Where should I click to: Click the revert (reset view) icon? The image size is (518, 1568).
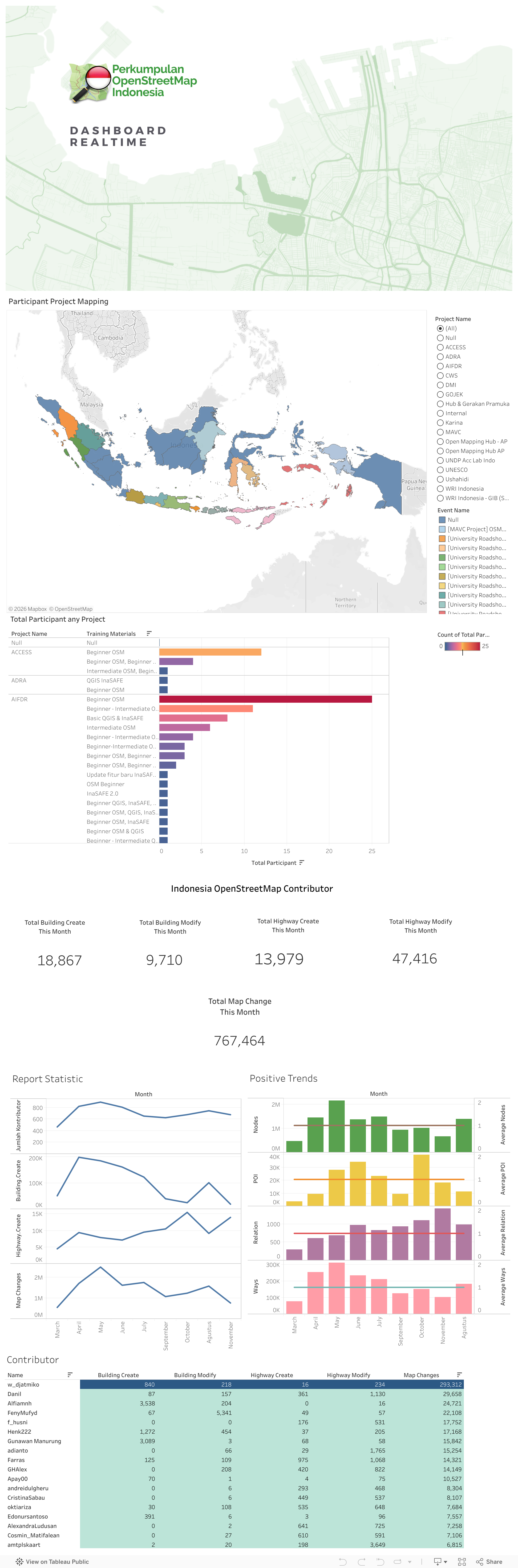(380, 1561)
